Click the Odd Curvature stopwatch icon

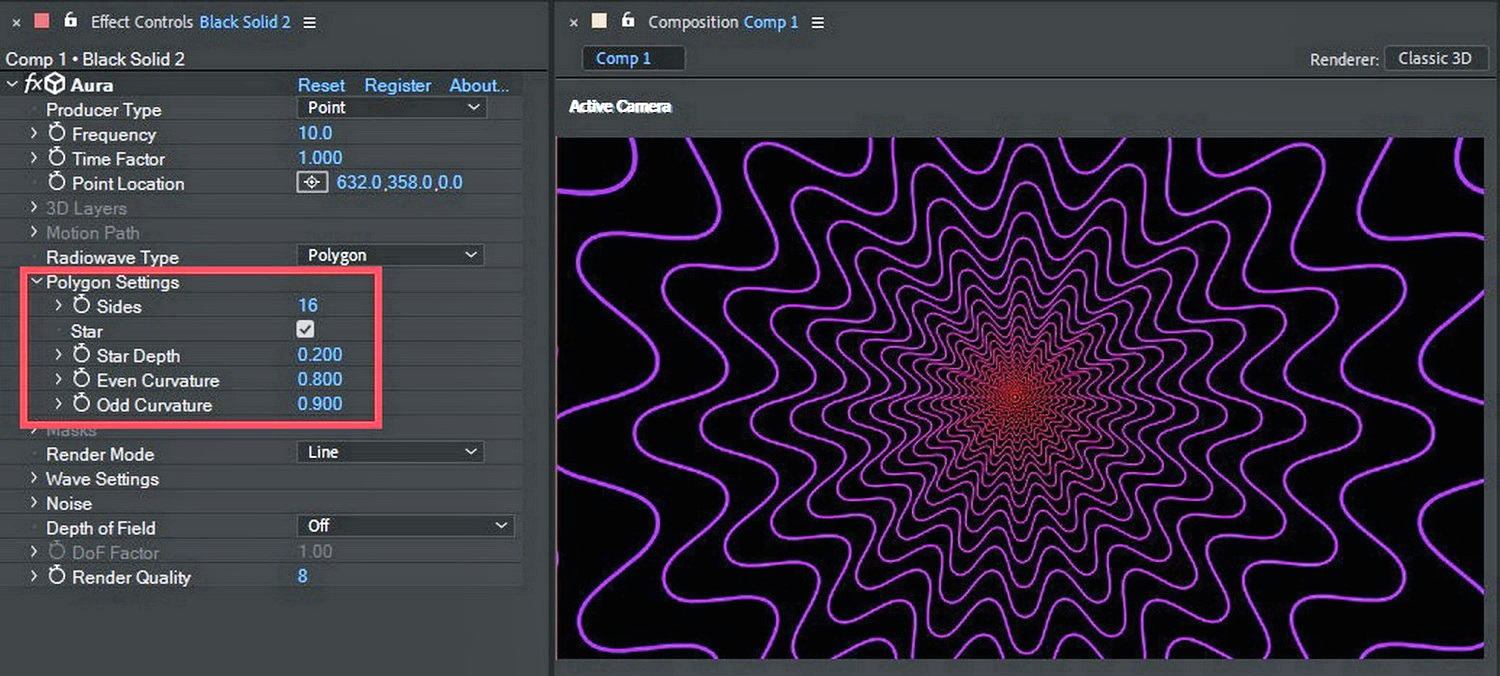point(81,404)
